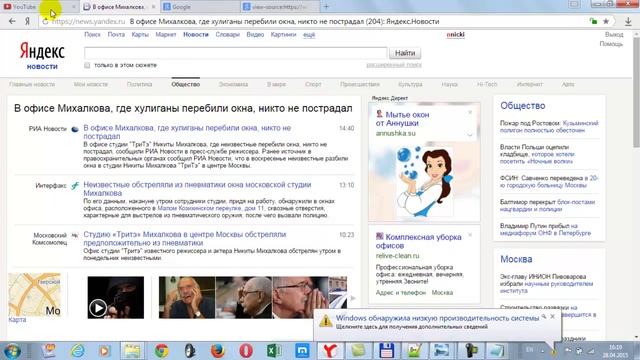This screenshot has height=360, width=640.
Task: Select the Общество category tab
Action: point(186,84)
